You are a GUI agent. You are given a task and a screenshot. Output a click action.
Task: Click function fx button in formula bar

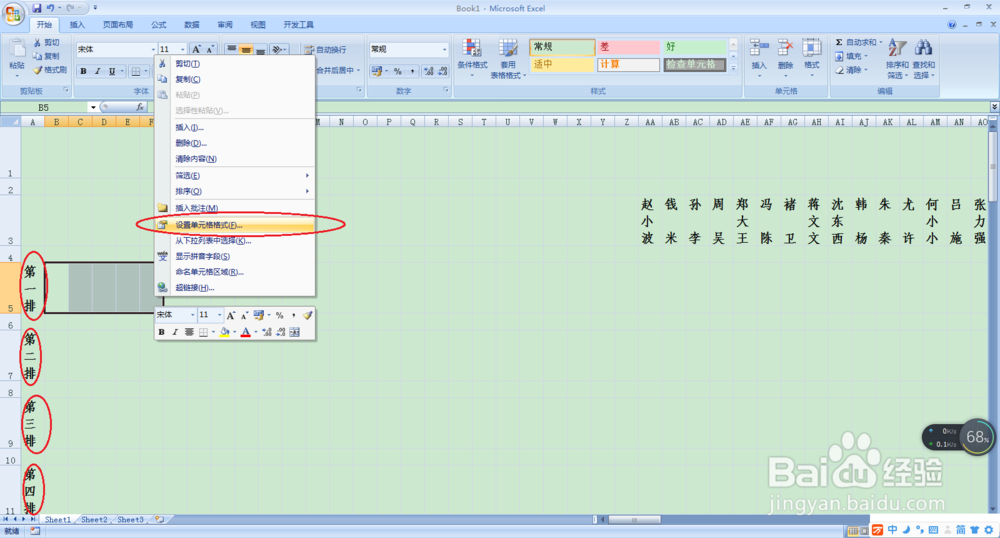click(x=140, y=107)
